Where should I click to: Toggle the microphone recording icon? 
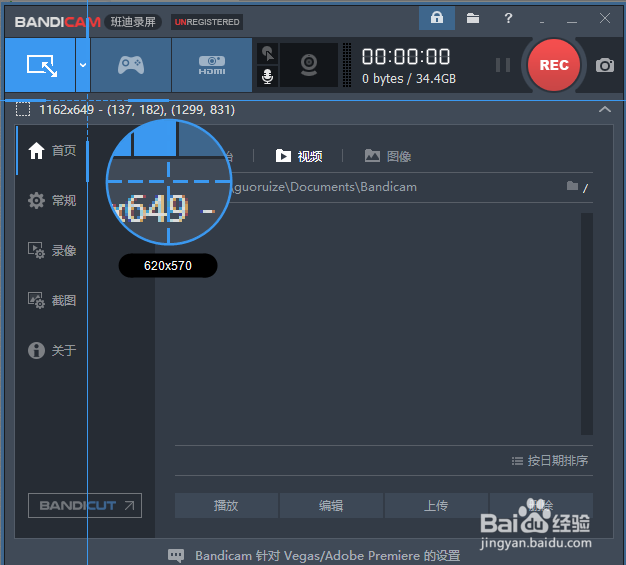[267, 76]
